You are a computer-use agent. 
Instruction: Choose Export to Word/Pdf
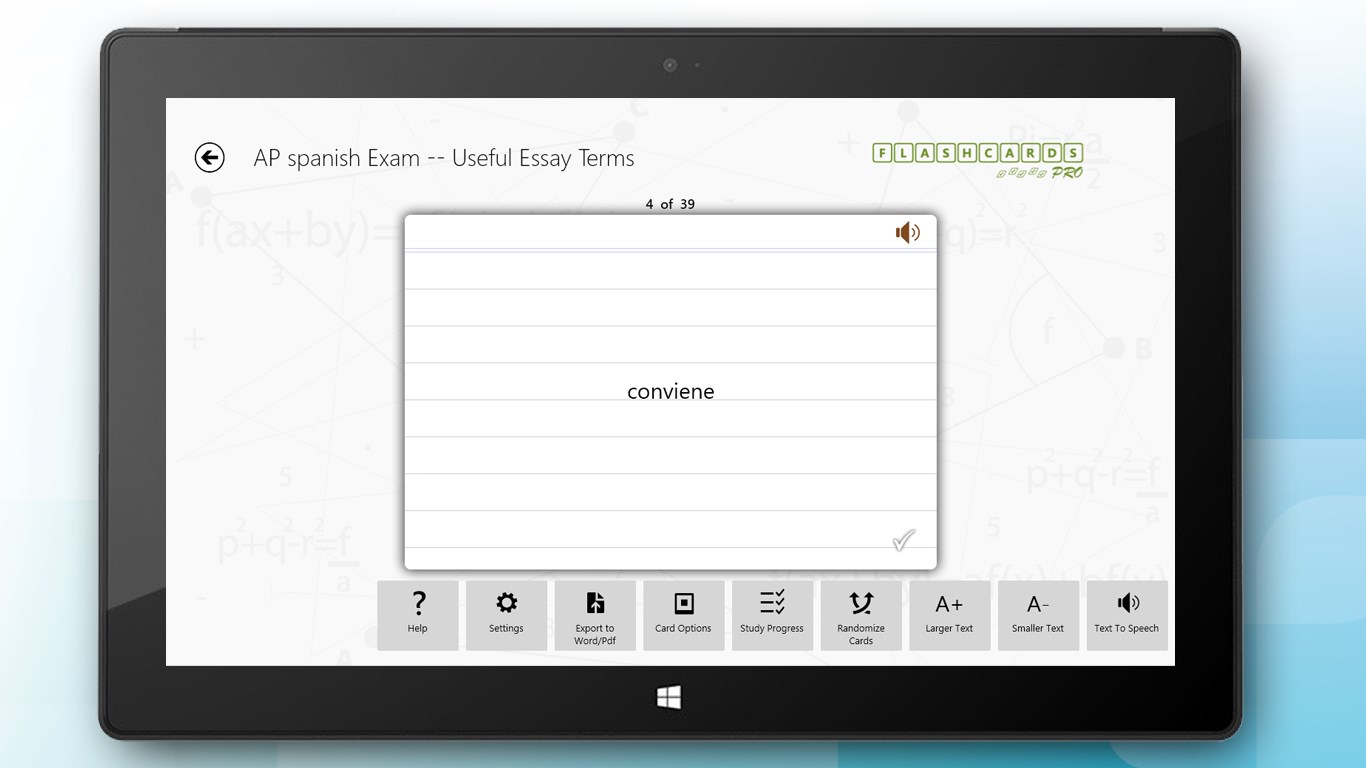[x=595, y=615]
